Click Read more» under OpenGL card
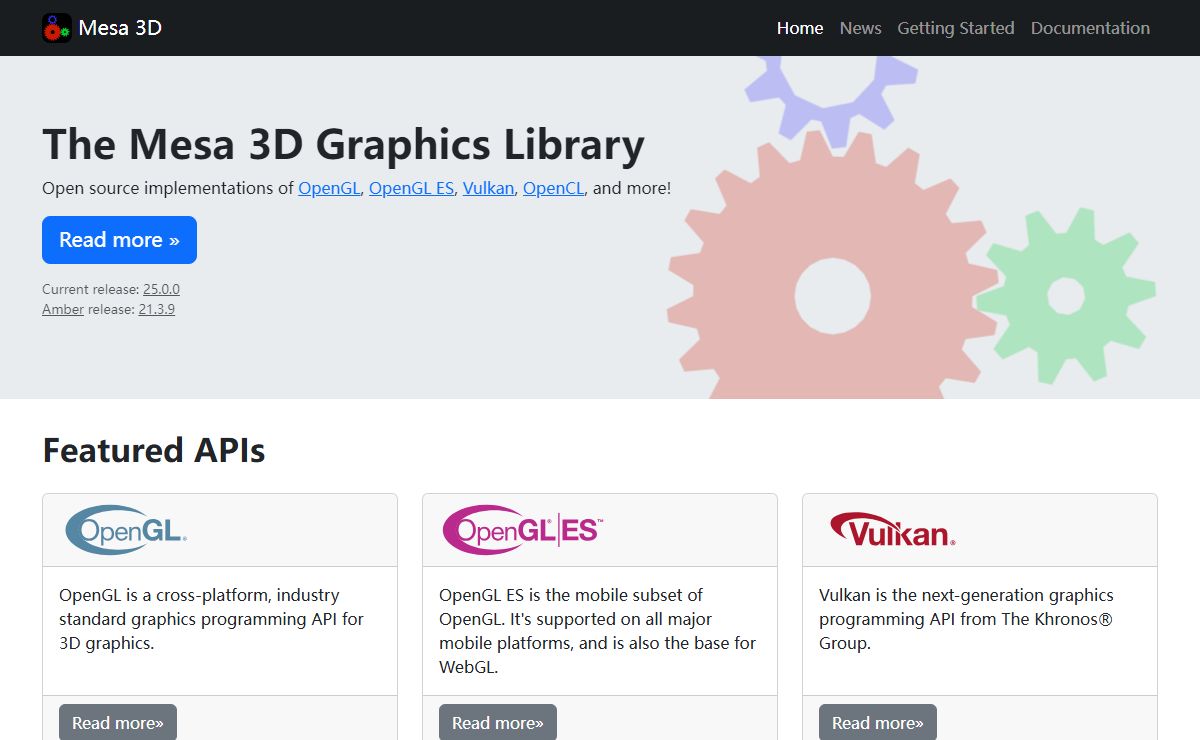 (x=118, y=722)
